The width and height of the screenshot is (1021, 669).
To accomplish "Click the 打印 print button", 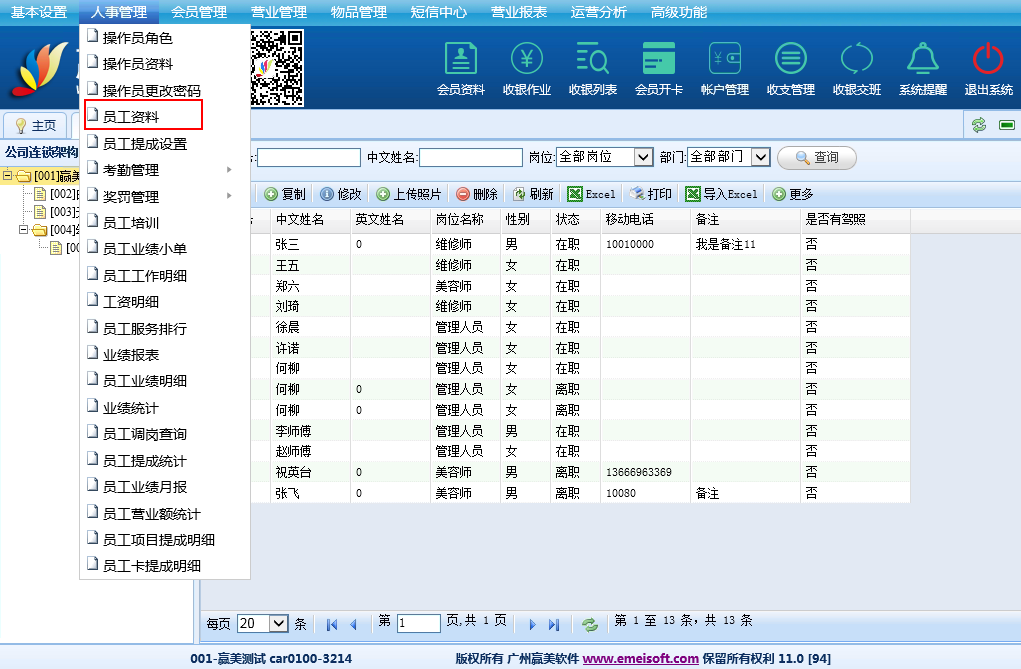I will pos(650,194).
